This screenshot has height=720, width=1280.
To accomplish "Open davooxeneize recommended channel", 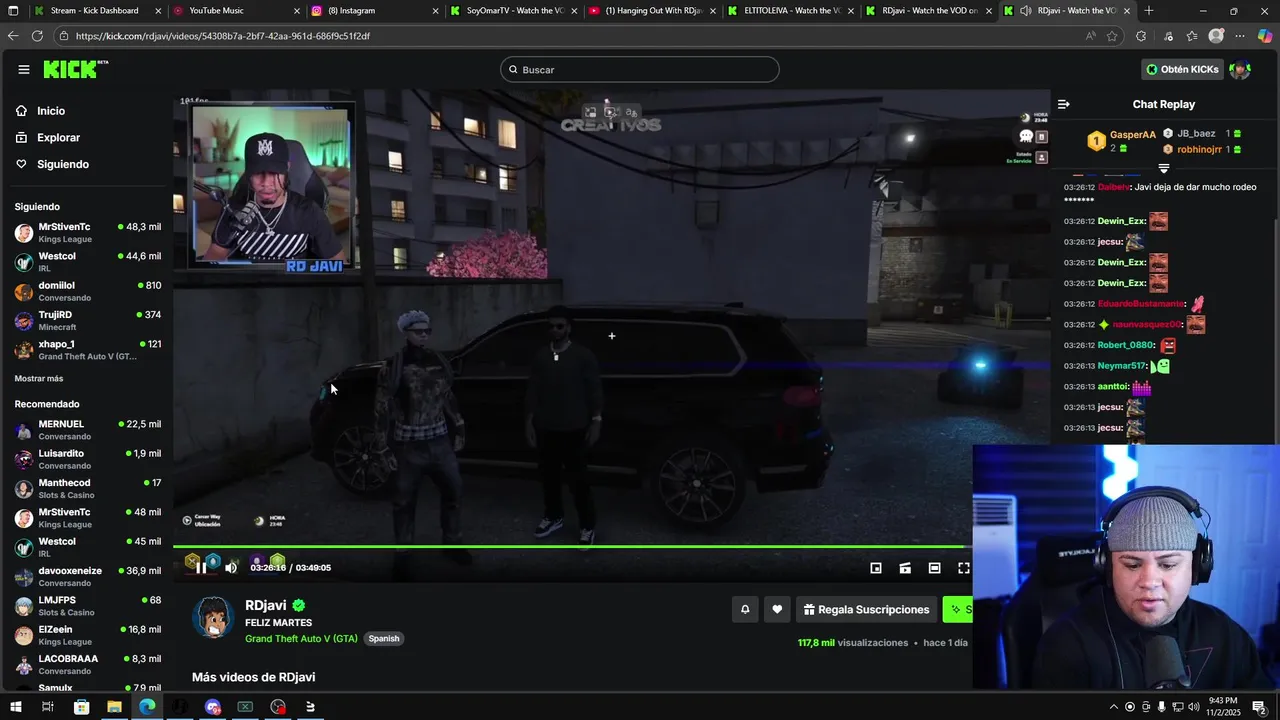I will (88, 576).
